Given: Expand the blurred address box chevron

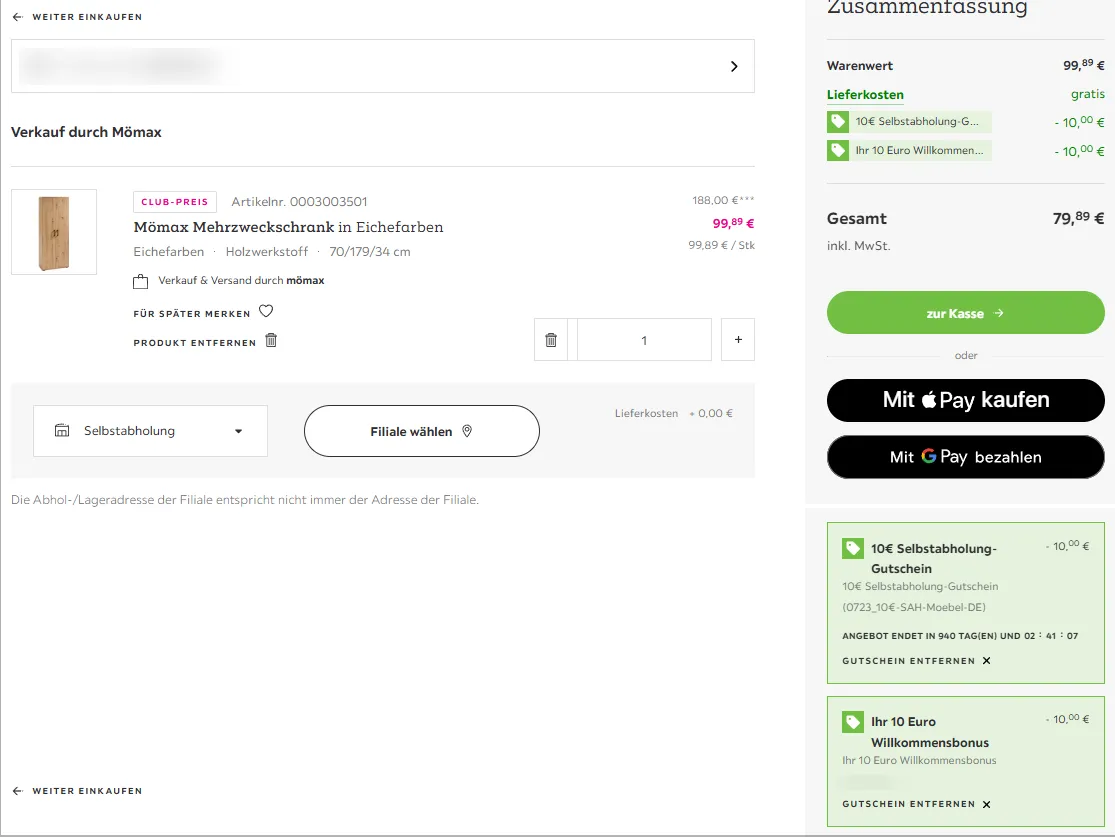Looking at the screenshot, I should coord(734,66).
